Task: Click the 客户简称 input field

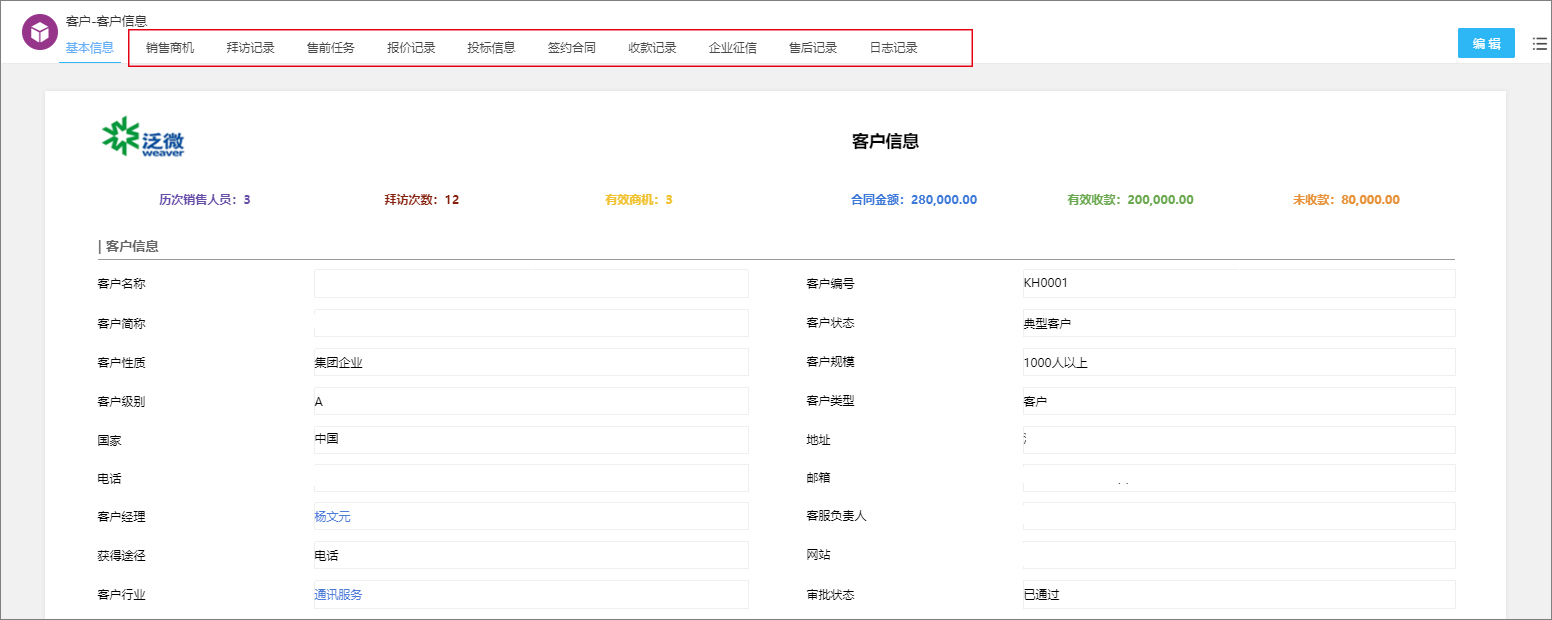Action: [x=531, y=323]
